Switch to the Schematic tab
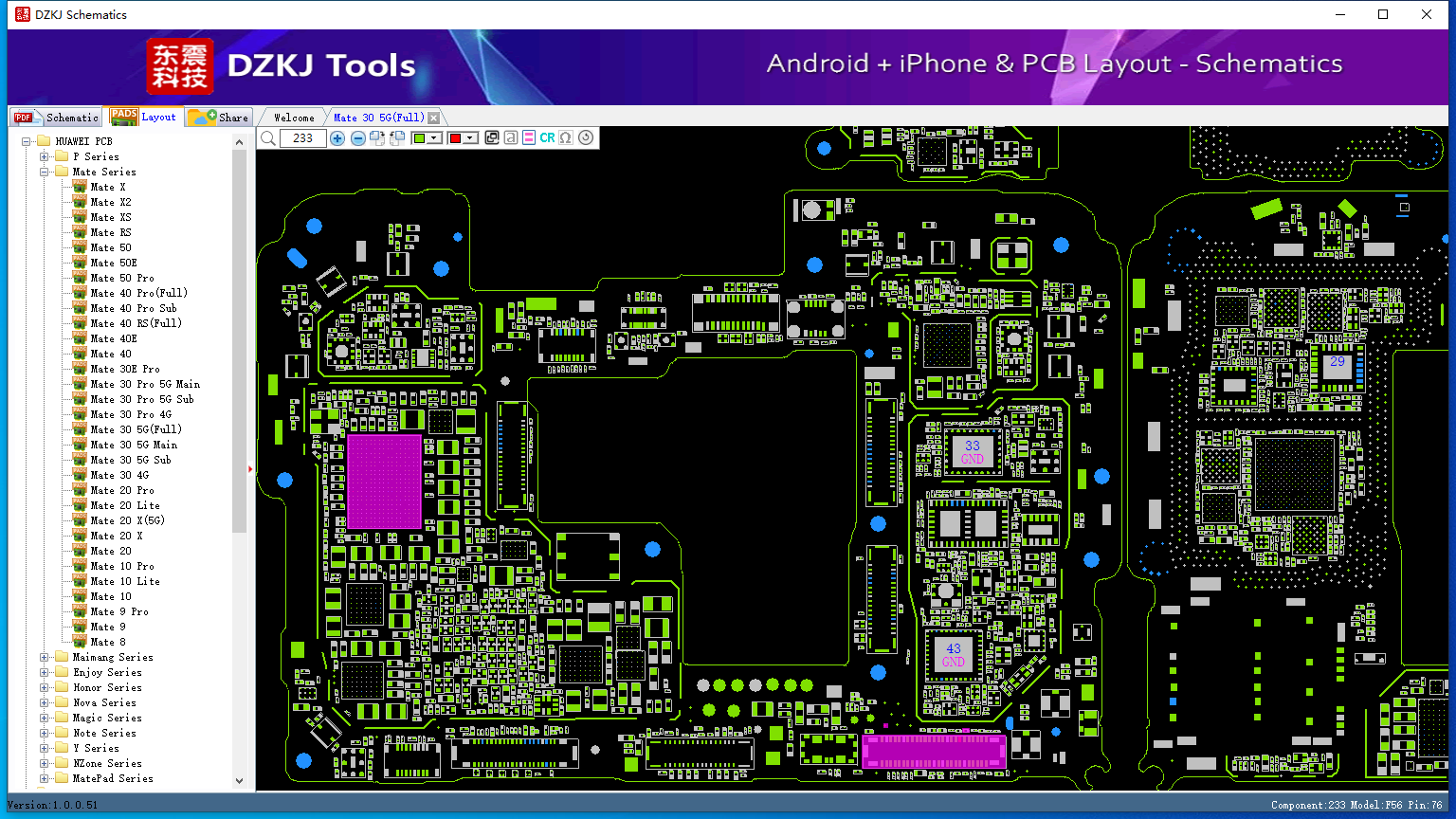 56,118
